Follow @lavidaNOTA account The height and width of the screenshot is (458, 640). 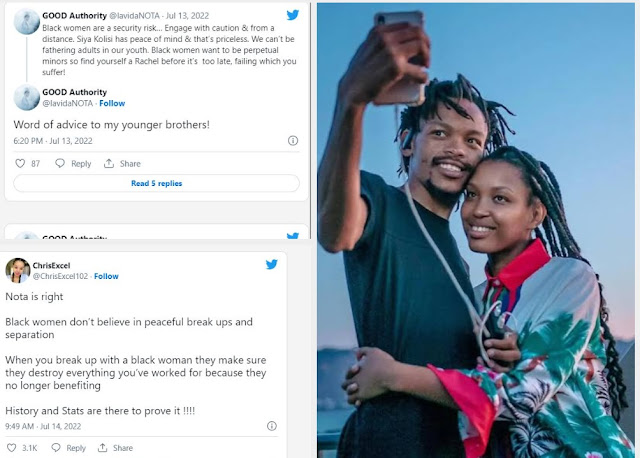[x=112, y=103]
